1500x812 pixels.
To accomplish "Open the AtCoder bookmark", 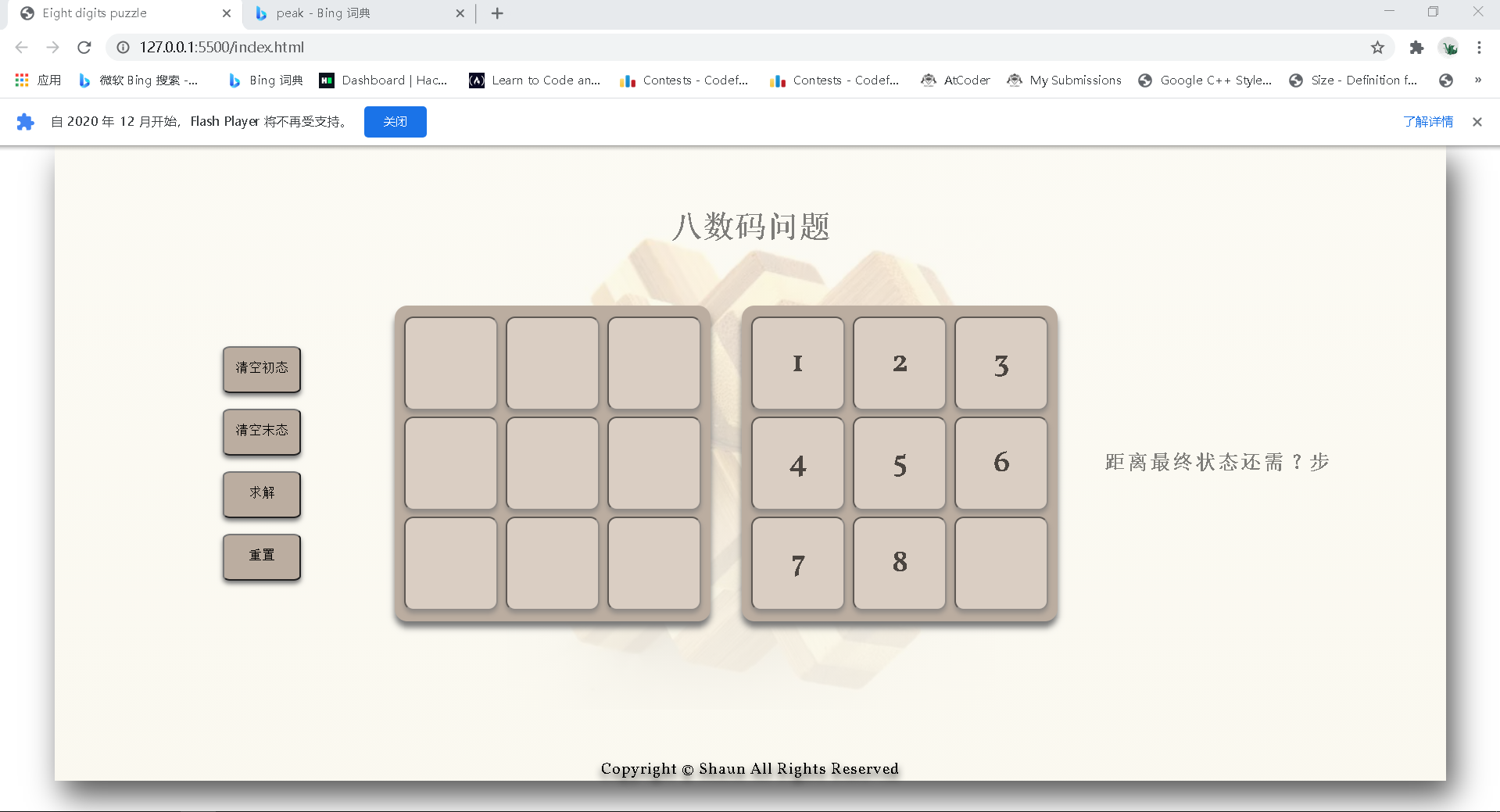I will pyautogui.click(x=956, y=80).
